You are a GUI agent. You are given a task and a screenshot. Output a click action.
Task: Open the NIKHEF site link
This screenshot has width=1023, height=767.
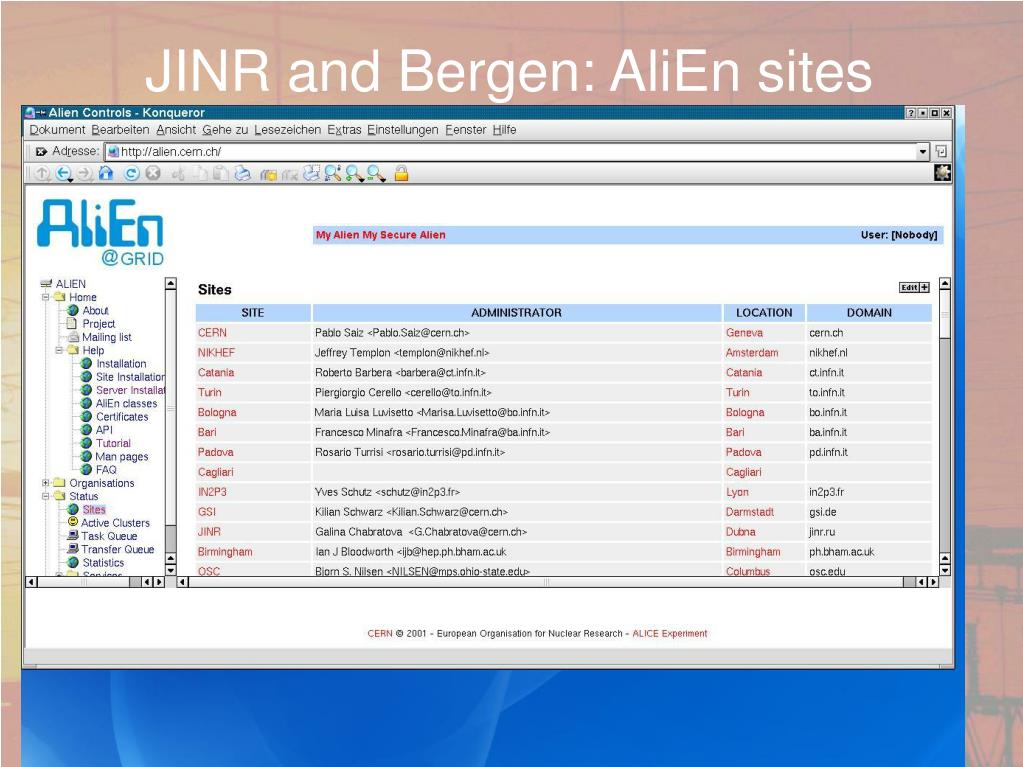coord(216,353)
